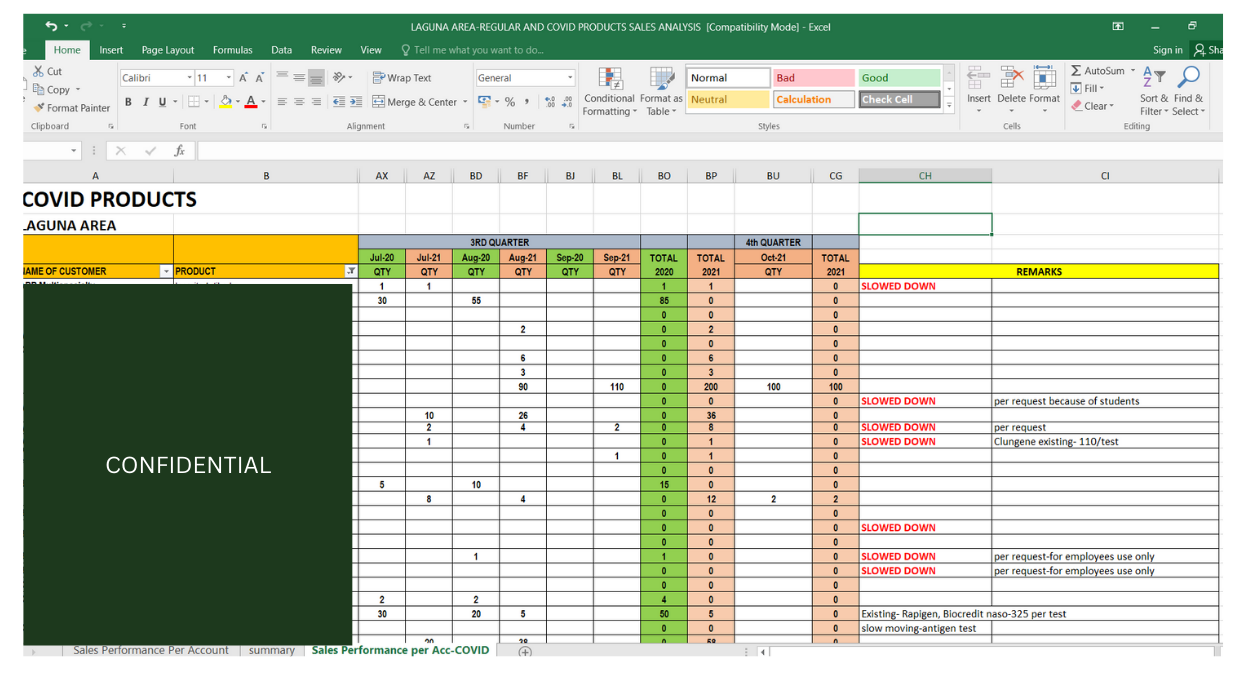The height and width of the screenshot is (675, 1237).
Task: Apply the Check Cell style
Action: [x=898, y=100]
